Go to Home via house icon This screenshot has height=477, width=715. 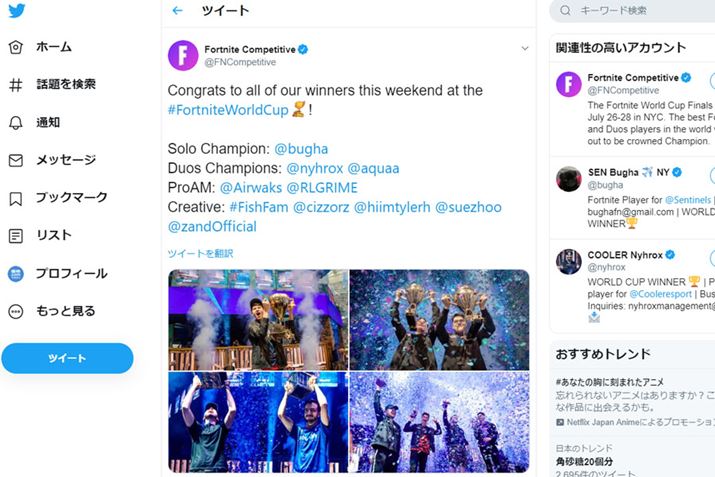[16, 47]
